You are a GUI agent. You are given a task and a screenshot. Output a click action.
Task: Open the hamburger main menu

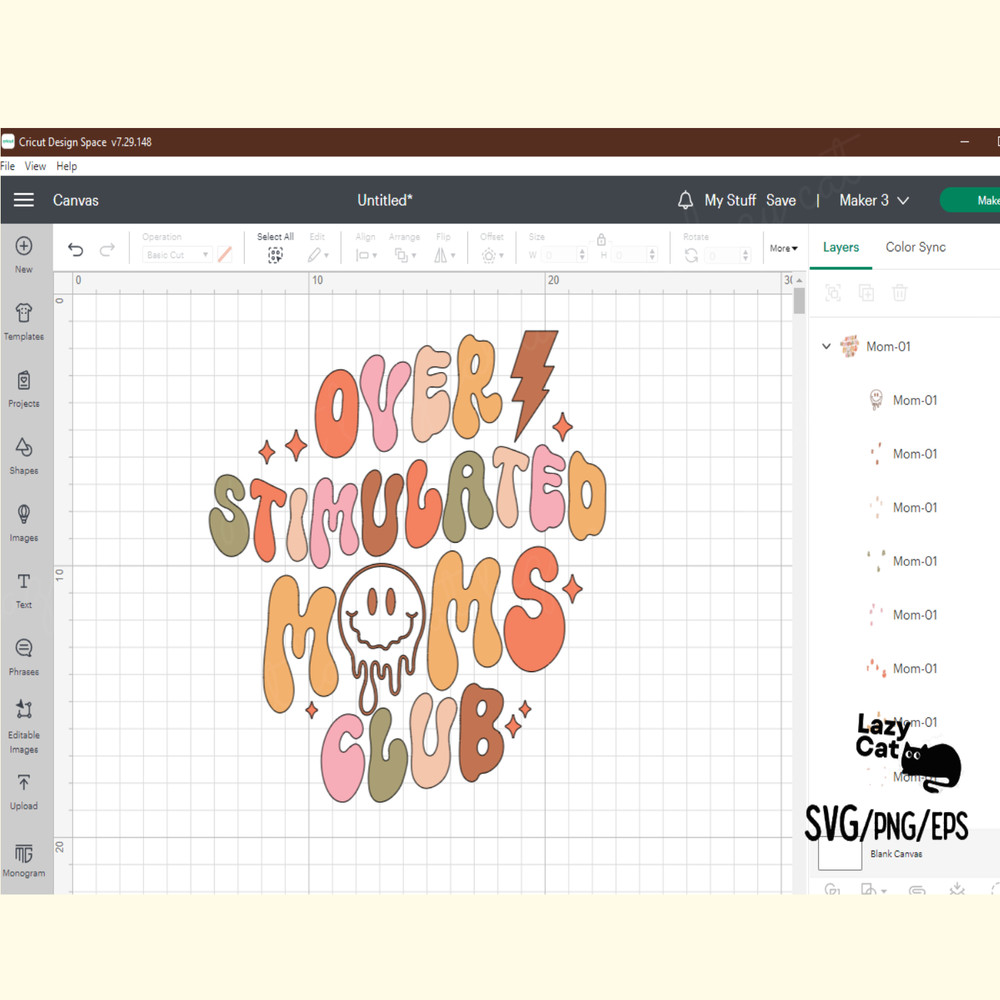tap(24, 200)
